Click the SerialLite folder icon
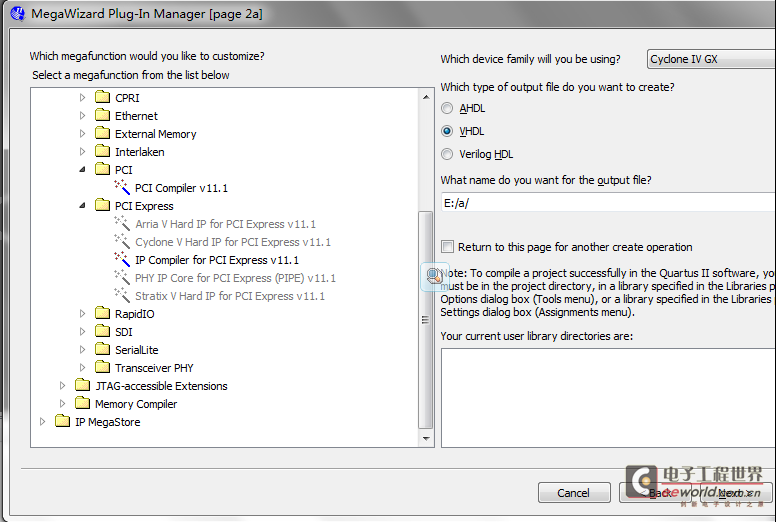Image resolution: width=776 pixels, height=522 pixels. coord(102,349)
